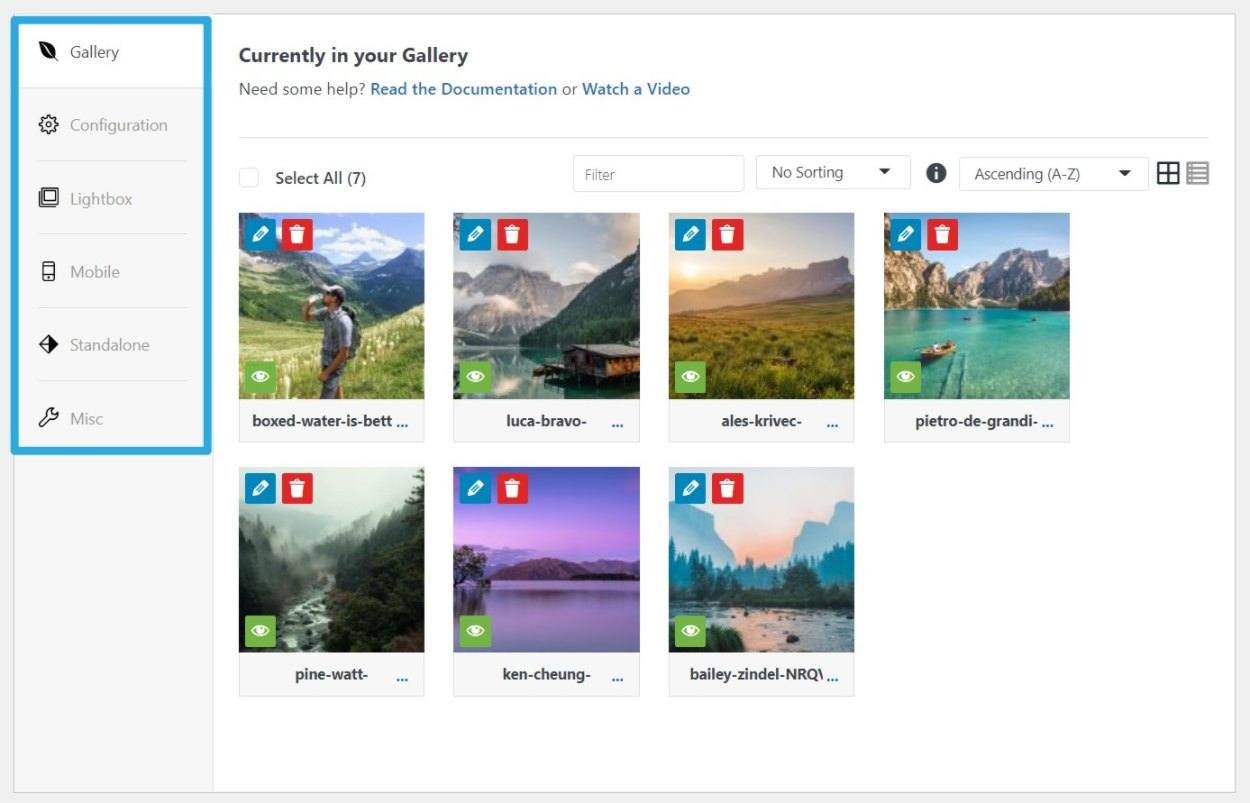Image resolution: width=1250 pixels, height=803 pixels.
Task: Select the foggy forest pine-watt thumbnail
Action: point(331,559)
